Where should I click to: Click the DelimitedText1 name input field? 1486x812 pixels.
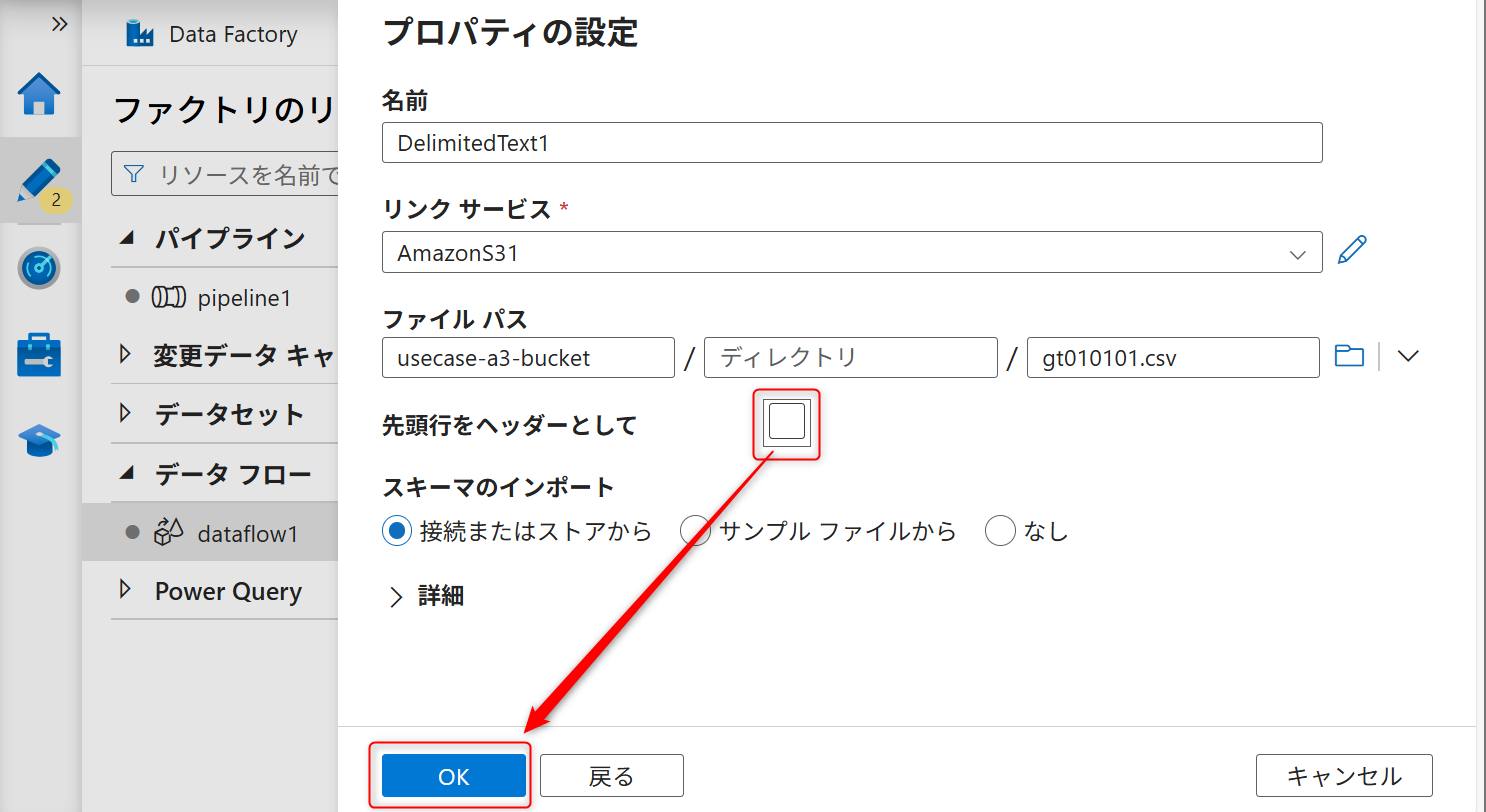pyautogui.click(x=851, y=142)
